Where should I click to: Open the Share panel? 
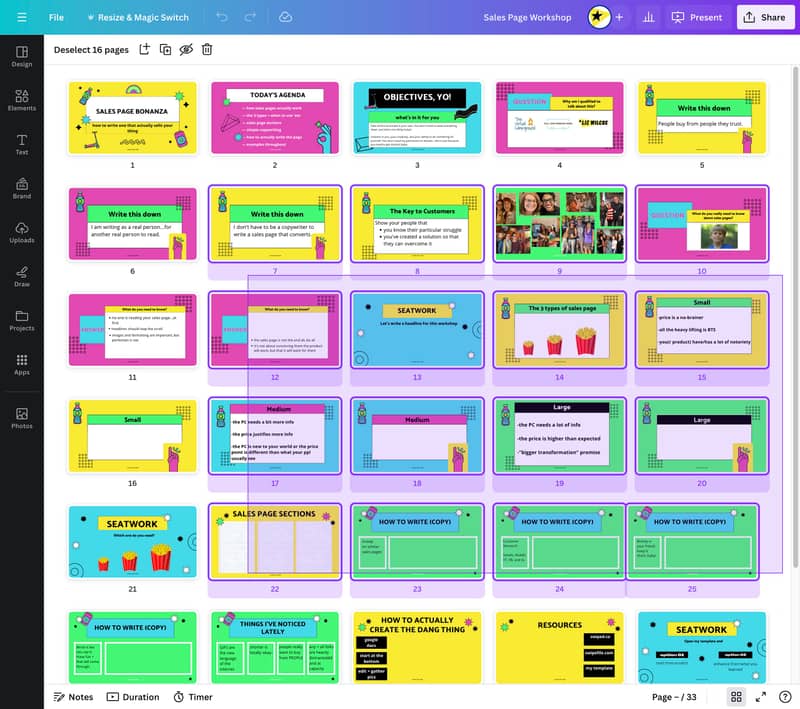pyautogui.click(x=763, y=17)
